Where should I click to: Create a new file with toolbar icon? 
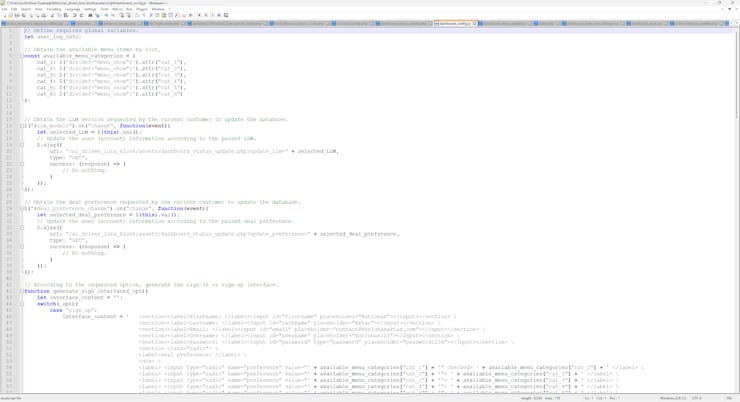[x=5, y=15]
